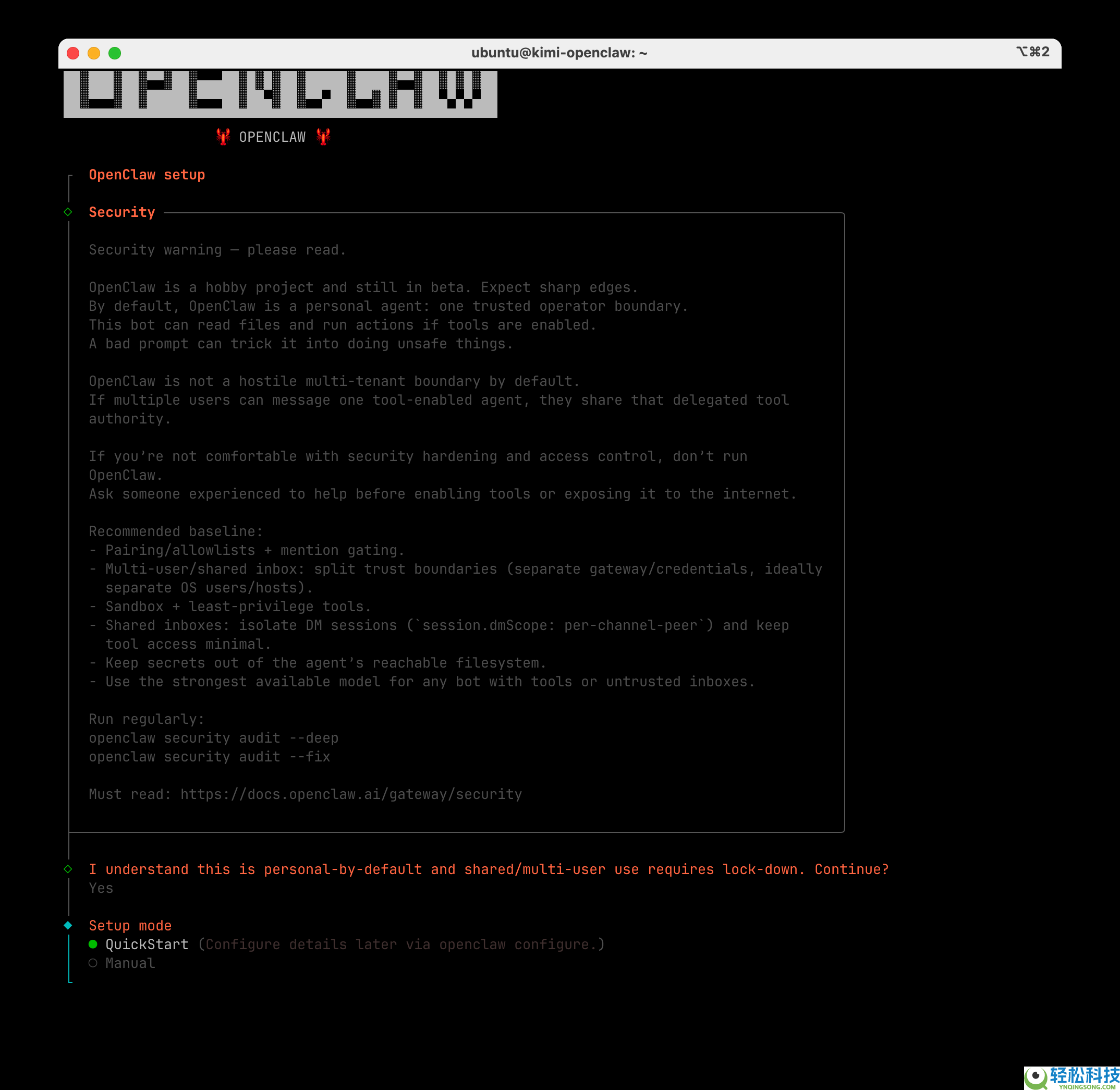This screenshot has height=1090, width=1120.
Task: Click 'openclaw security audit --fix' command text
Action: (x=210, y=757)
